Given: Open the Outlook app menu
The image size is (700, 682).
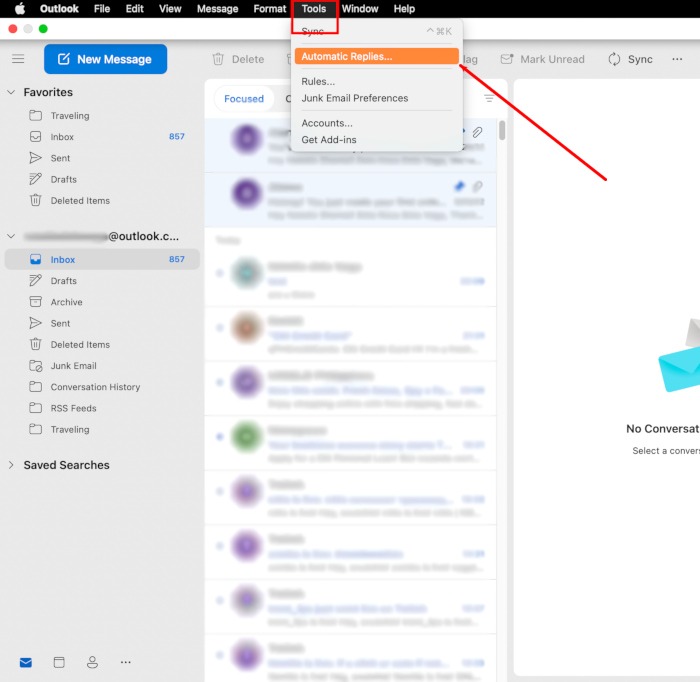Looking at the screenshot, I should 59,8.
